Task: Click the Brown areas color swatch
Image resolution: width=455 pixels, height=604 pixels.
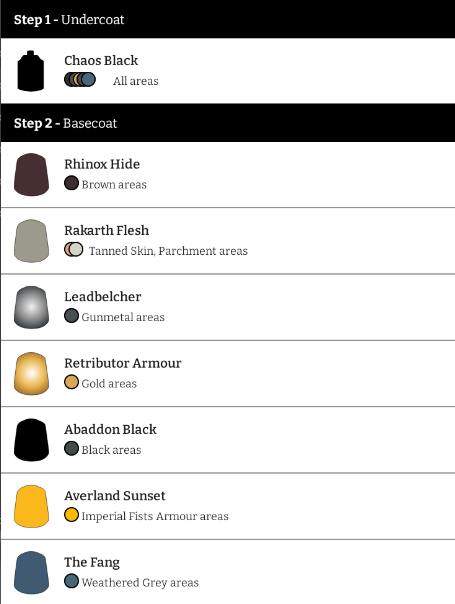Action: point(71,183)
